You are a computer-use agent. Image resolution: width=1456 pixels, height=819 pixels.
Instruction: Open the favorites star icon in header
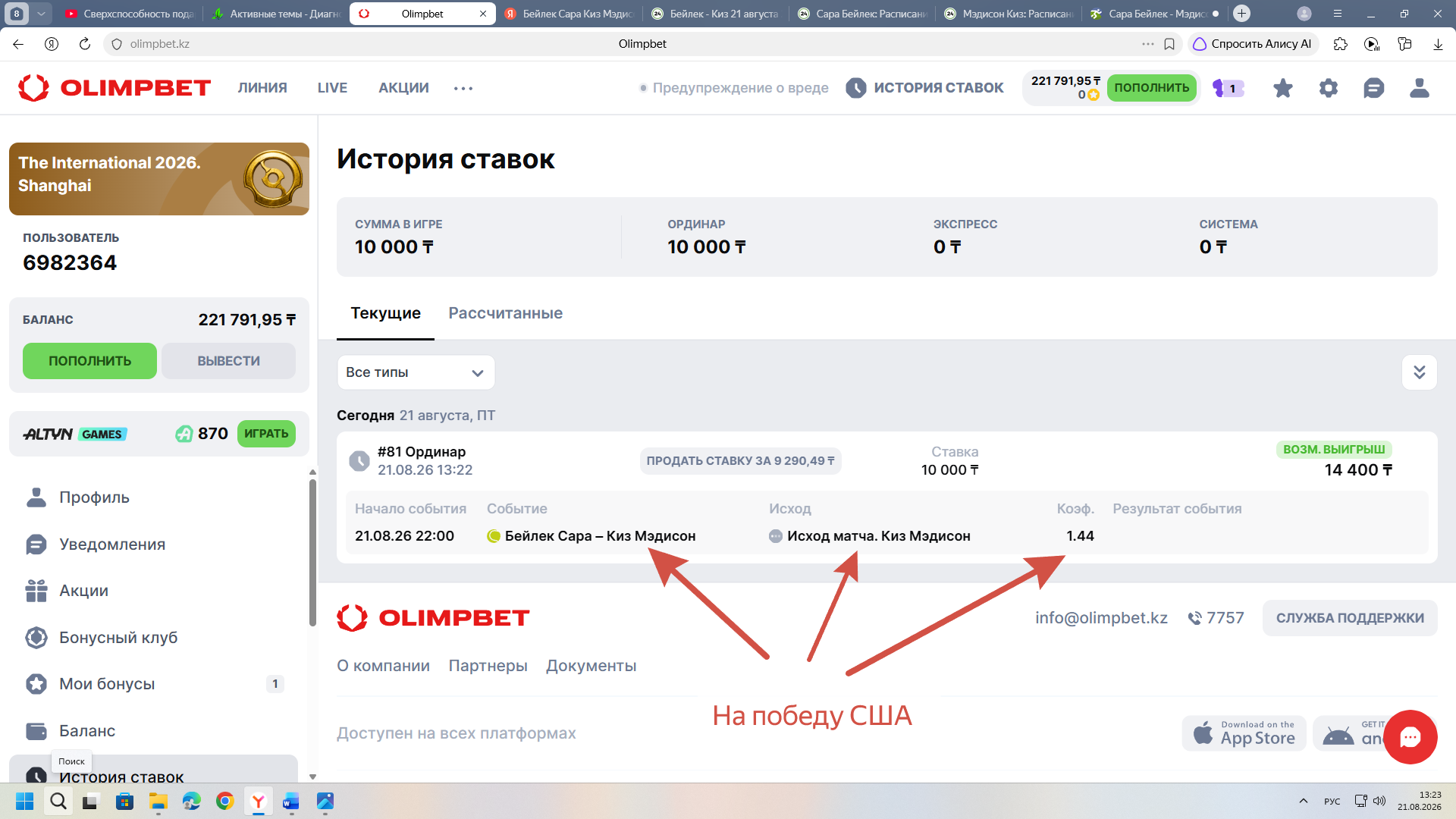coord(1282,88)
